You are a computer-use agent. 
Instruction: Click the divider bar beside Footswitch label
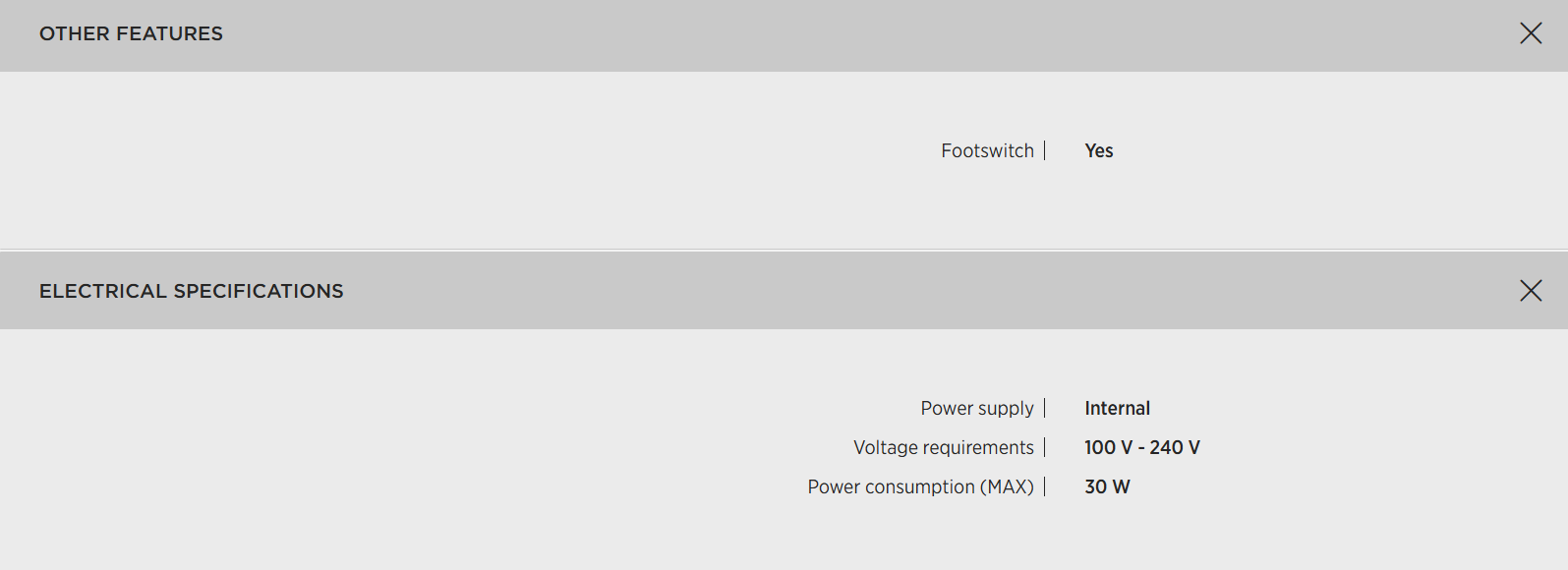(x=1045, y=150)
